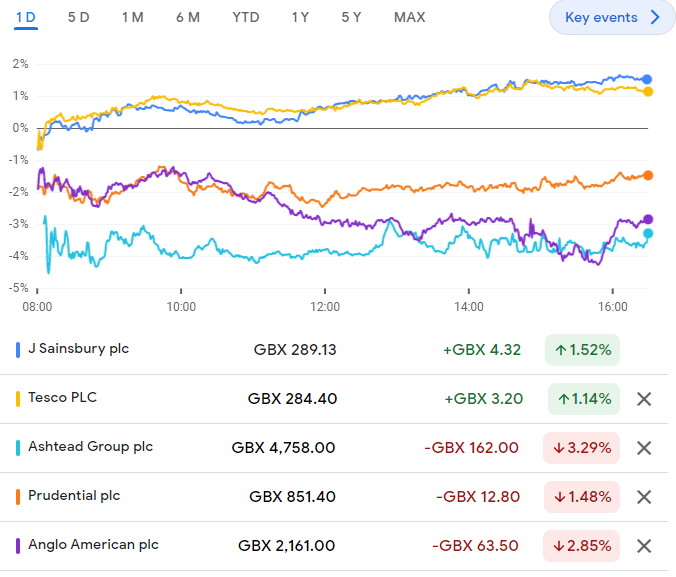Click price GBX 851.40
The height and width of the screenshot is (577, 676).
(x=292, y=497)
